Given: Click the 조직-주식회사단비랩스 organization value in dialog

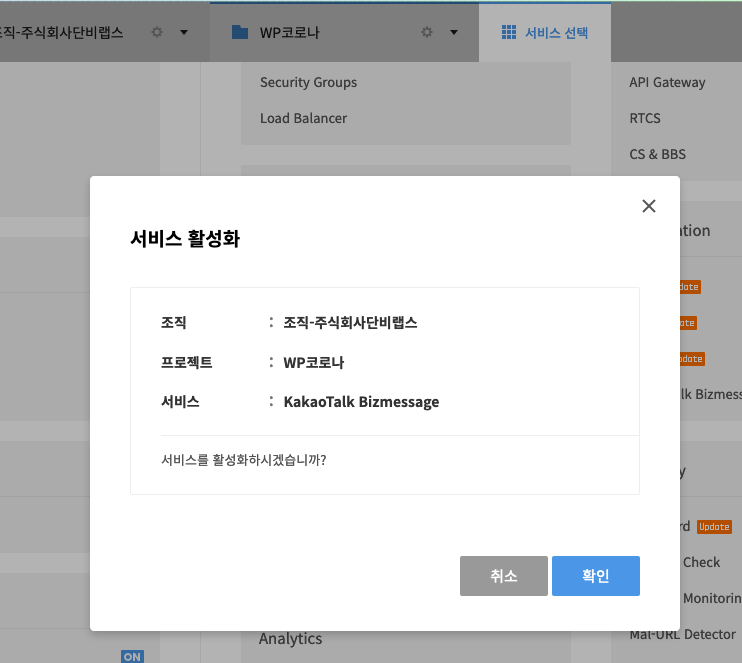Looking at the screenshot, I should point(350,323).
